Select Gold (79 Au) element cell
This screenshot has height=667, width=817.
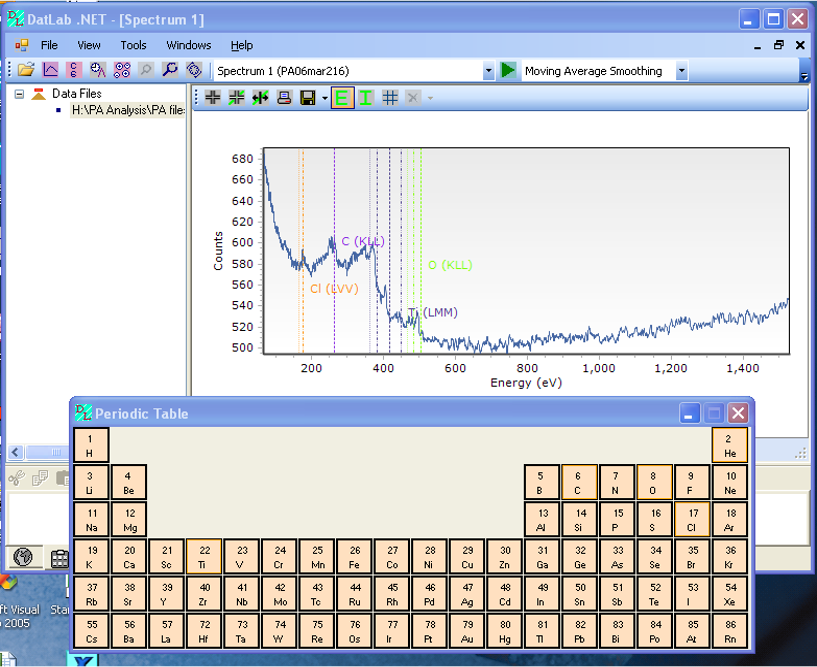tap(467, 631)
